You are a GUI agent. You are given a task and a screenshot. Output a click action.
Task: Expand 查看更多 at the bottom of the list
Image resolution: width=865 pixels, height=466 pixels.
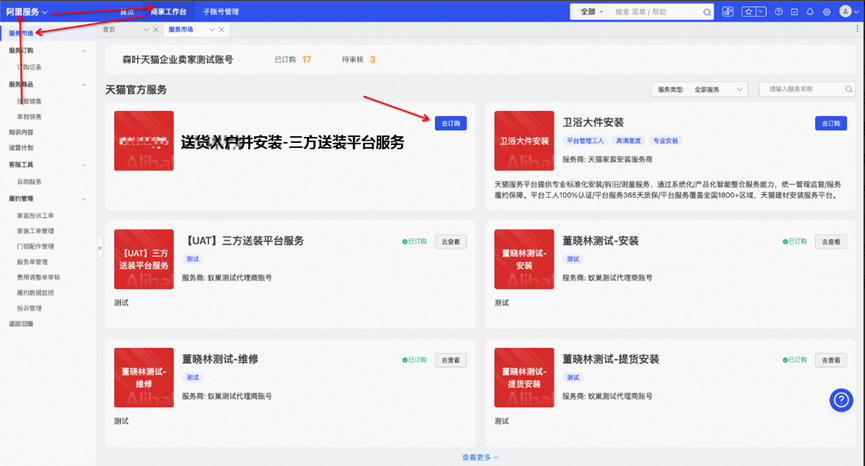480,457
